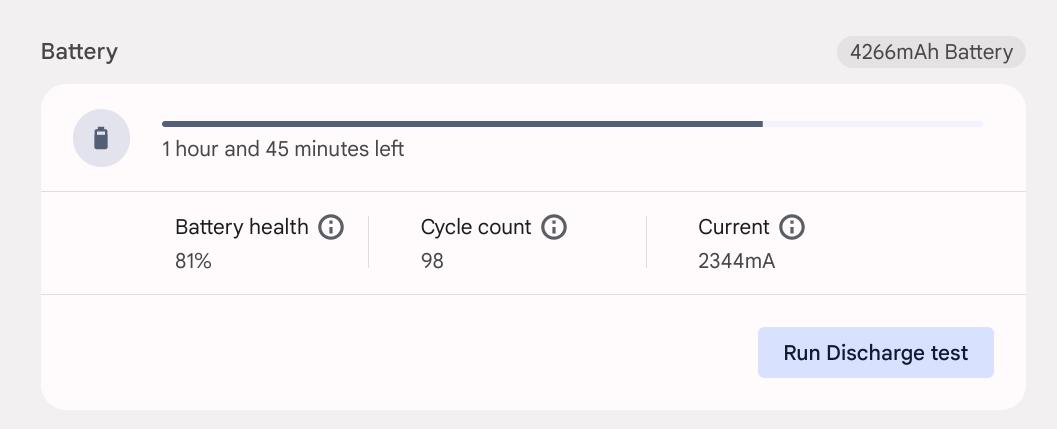Select the cycle count value 98

pyautogui.click(x=432, y=261)
